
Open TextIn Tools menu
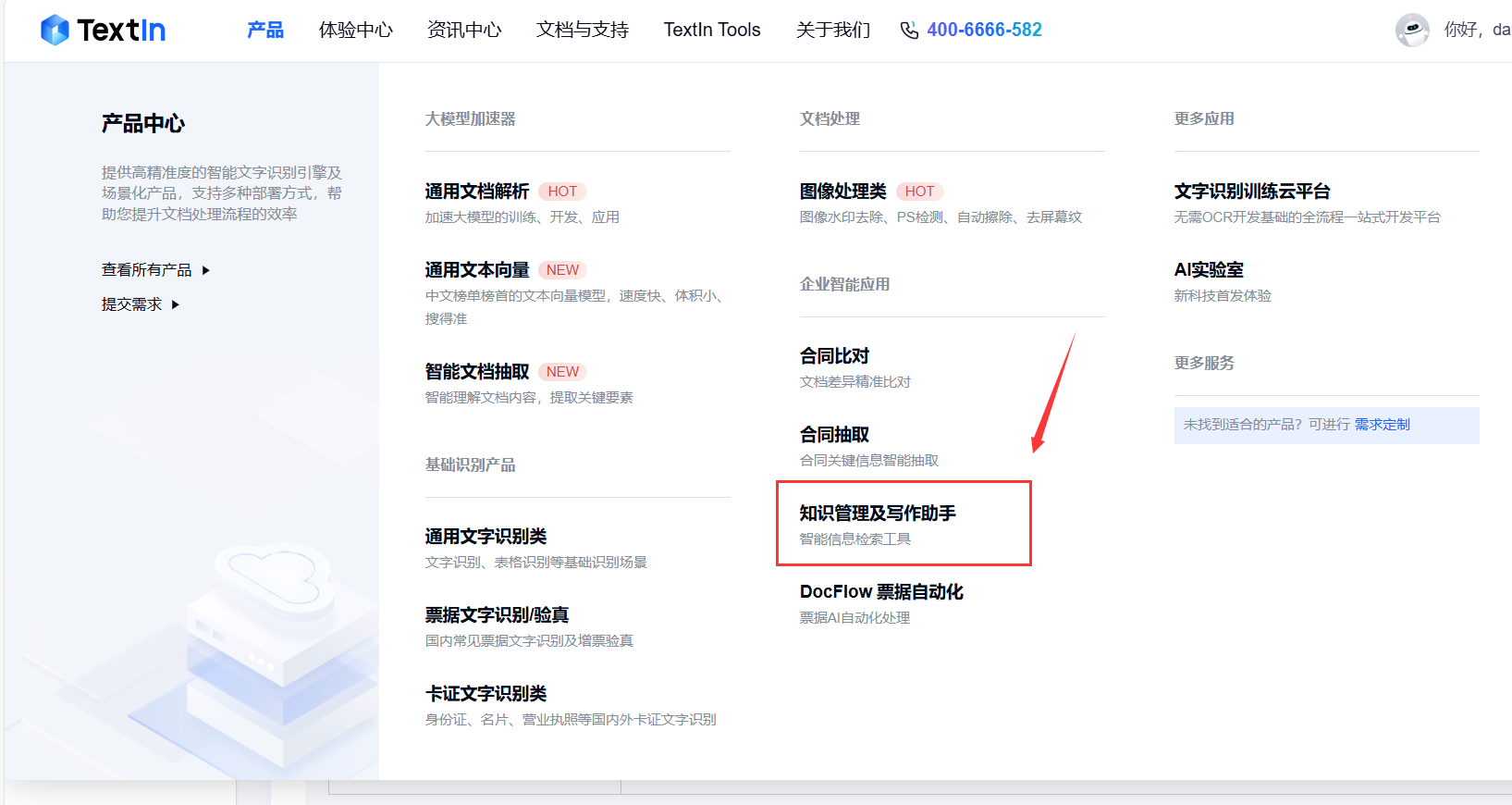point(712,30)
